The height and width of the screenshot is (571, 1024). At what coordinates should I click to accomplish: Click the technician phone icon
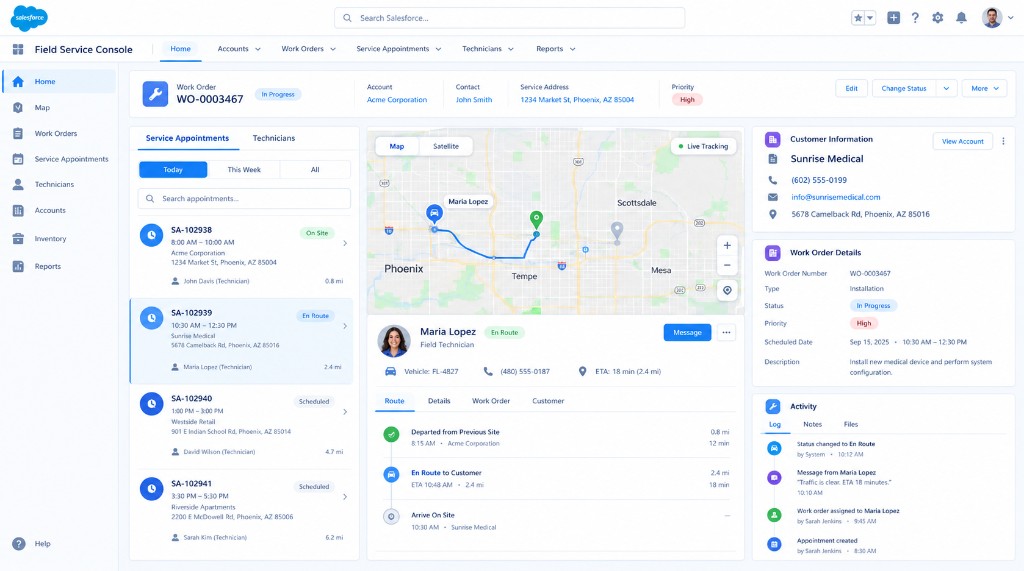tap(488, 371)
